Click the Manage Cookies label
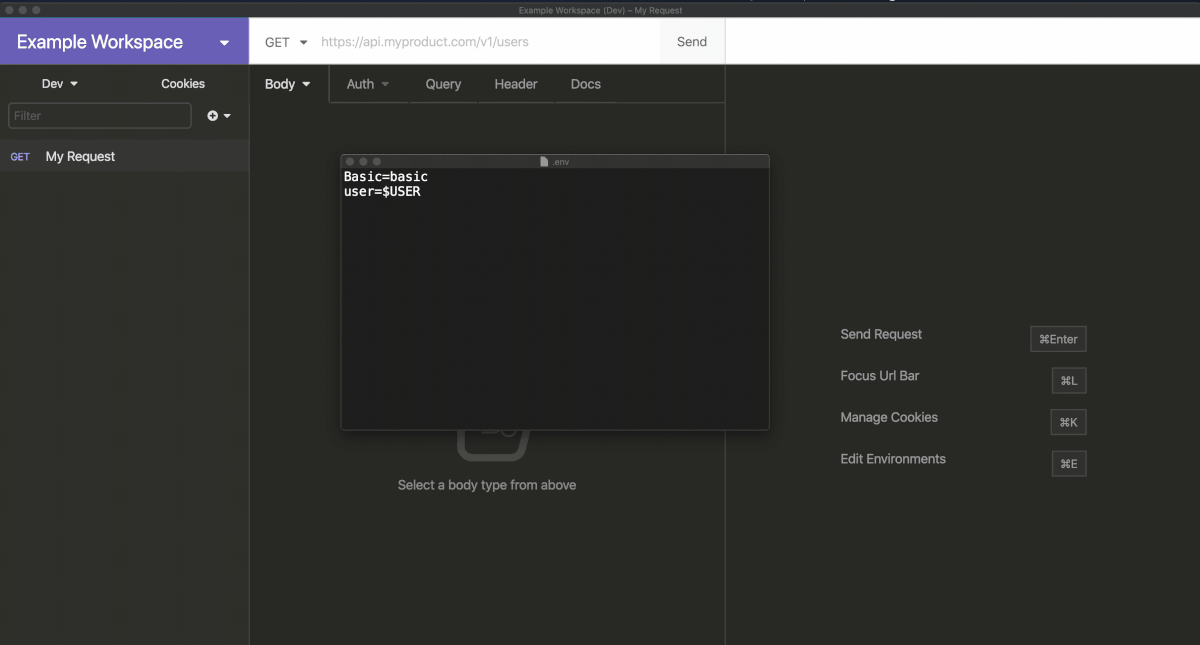Image resolution: width=1200 pixels, height=645 pixels. 889,417
